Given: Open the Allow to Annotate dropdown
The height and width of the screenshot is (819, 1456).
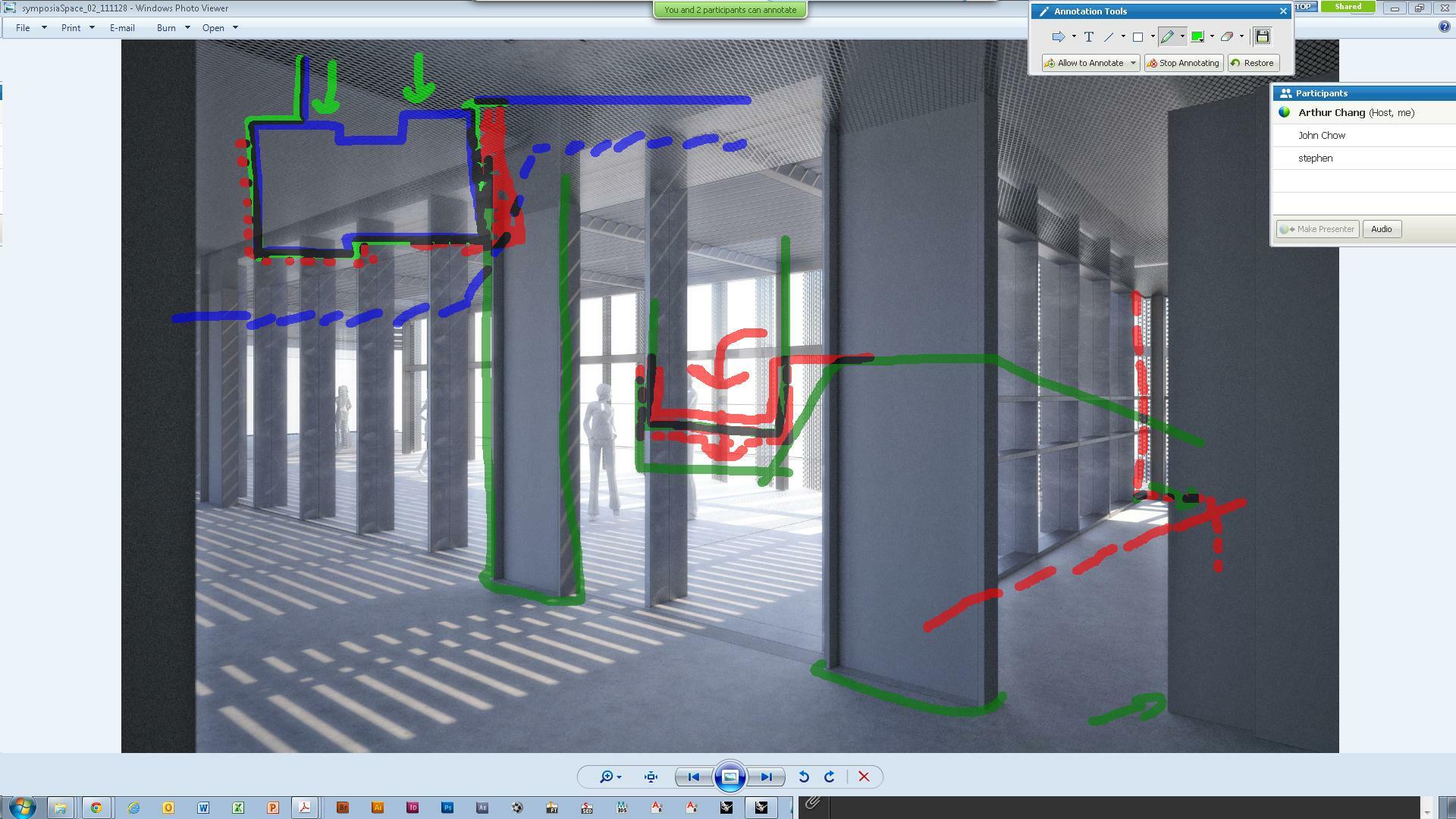Looking at the screenshot, I should point(1090,63).
